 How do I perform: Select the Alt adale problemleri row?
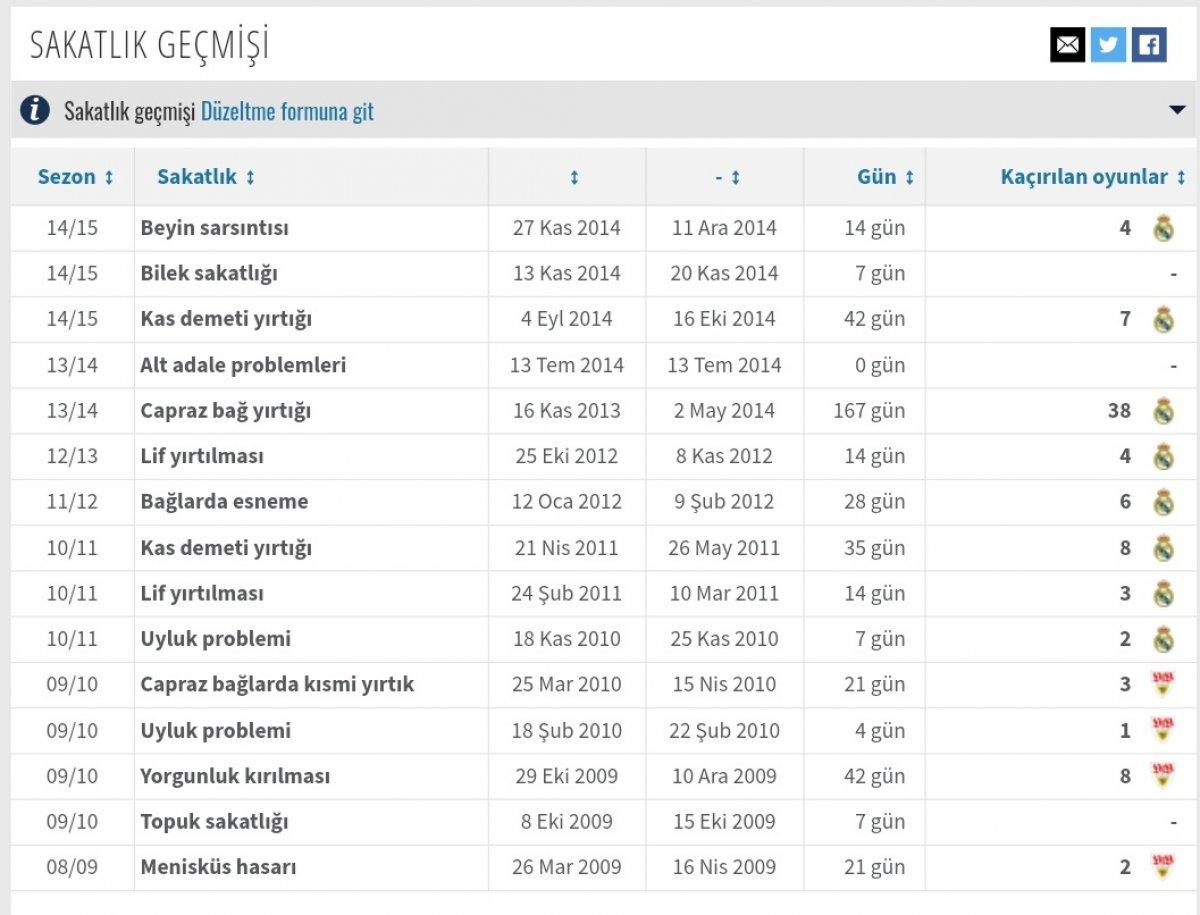pos(243,365)
